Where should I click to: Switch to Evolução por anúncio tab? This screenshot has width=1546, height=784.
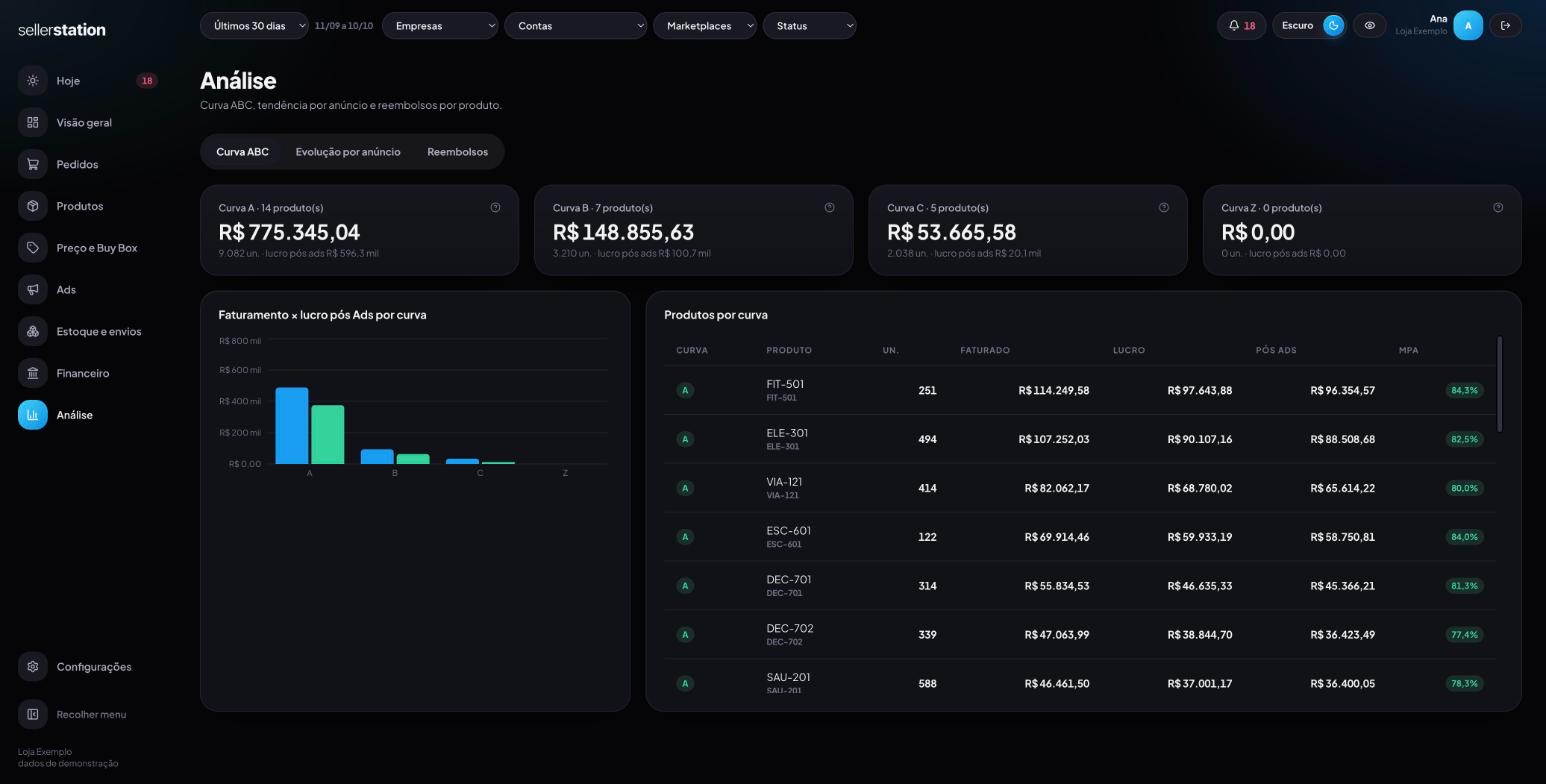coord(348,152)
